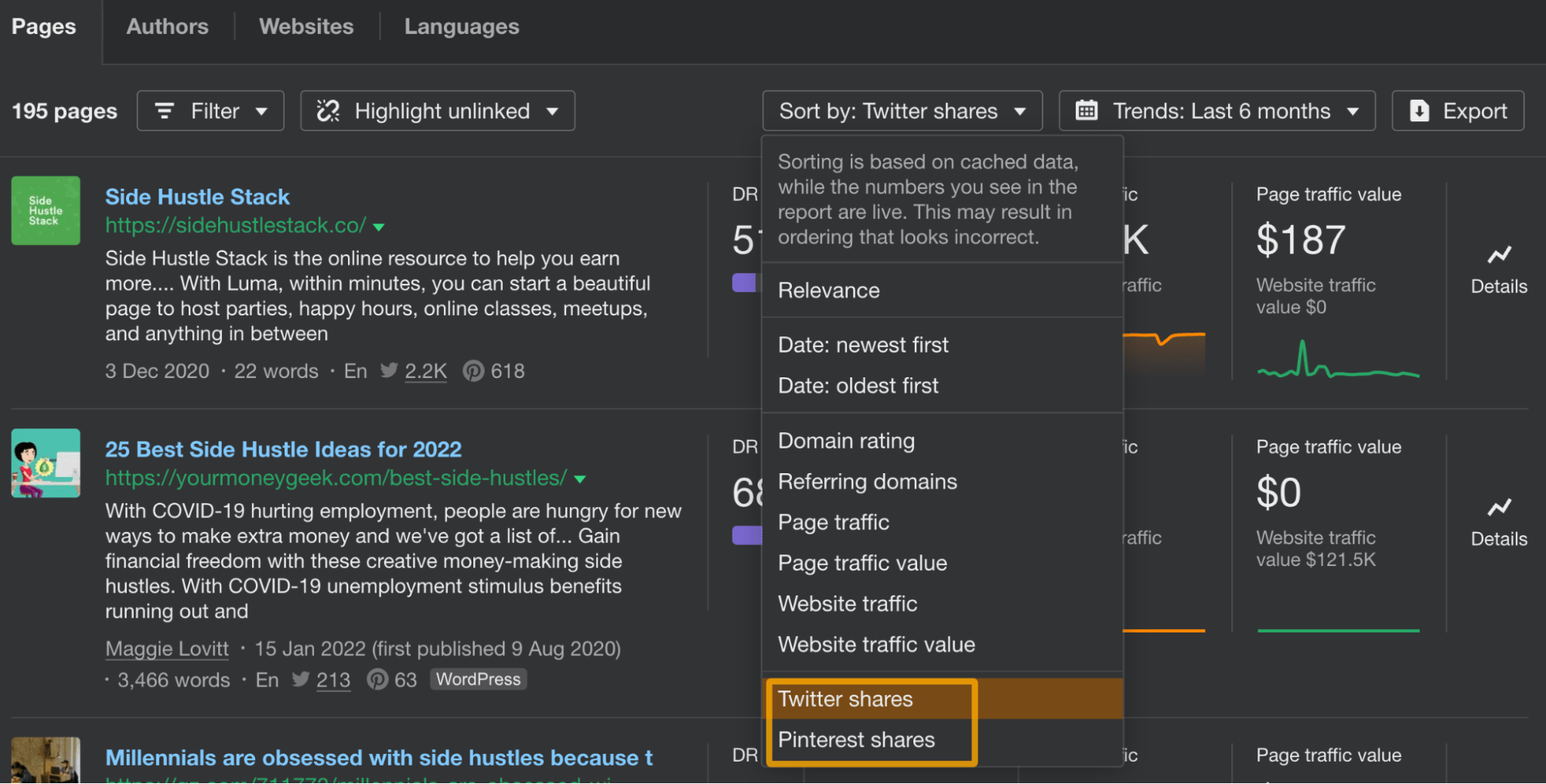Expand the arrow next to sidehustlestack.co URL
The width and height of the screenshot is (1546, 784).
point(378,226)
